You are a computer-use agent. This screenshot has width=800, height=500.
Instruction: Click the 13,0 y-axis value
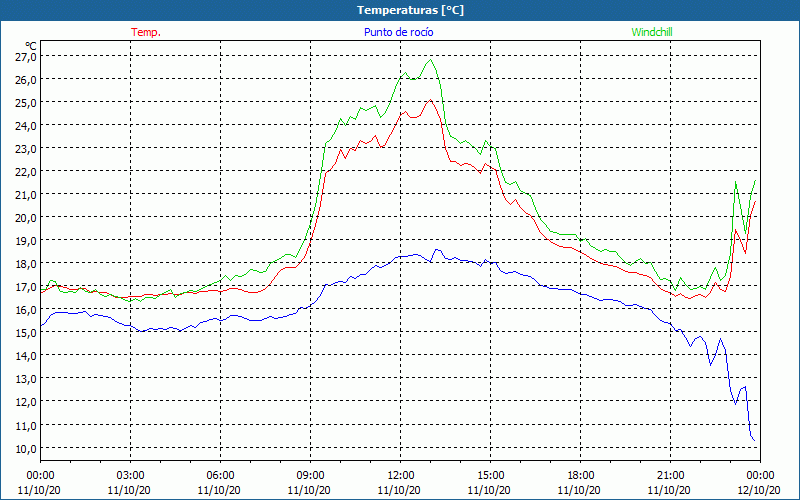click(x=26, y=379)
